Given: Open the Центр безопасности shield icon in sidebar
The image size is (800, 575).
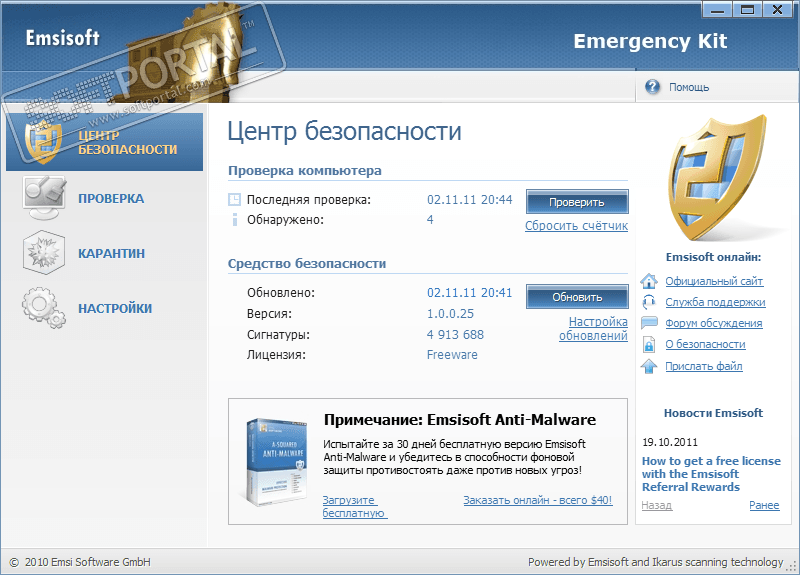Looking at the screenshot, I should pyautogui.click(x=43, y=142).
